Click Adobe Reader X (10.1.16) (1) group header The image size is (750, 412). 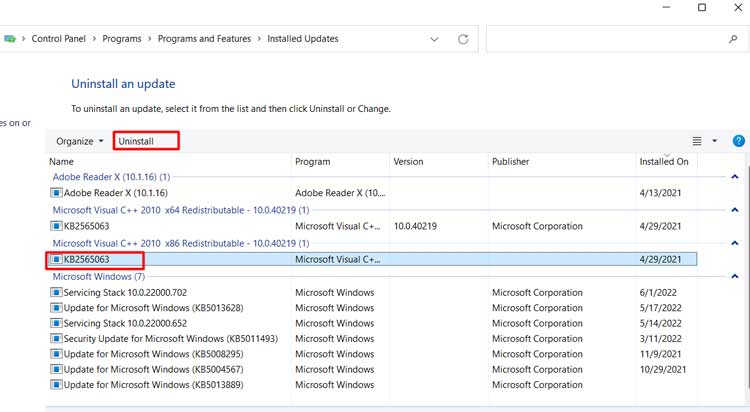(x=111, y=177)
